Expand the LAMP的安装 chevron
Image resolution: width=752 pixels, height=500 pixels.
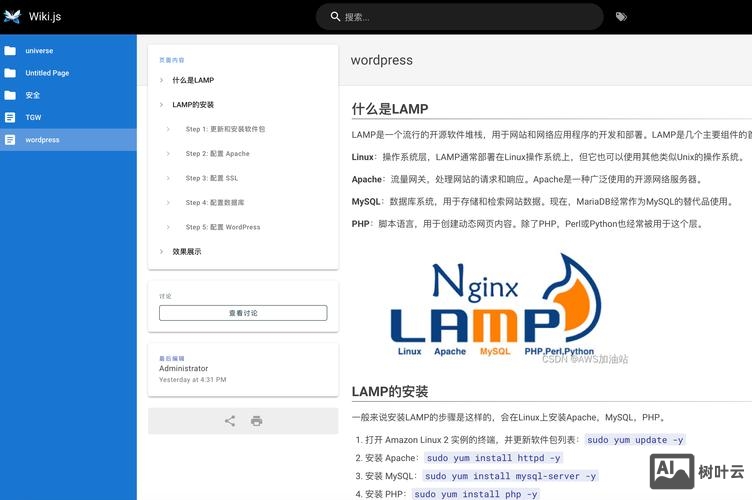(162, 105)
